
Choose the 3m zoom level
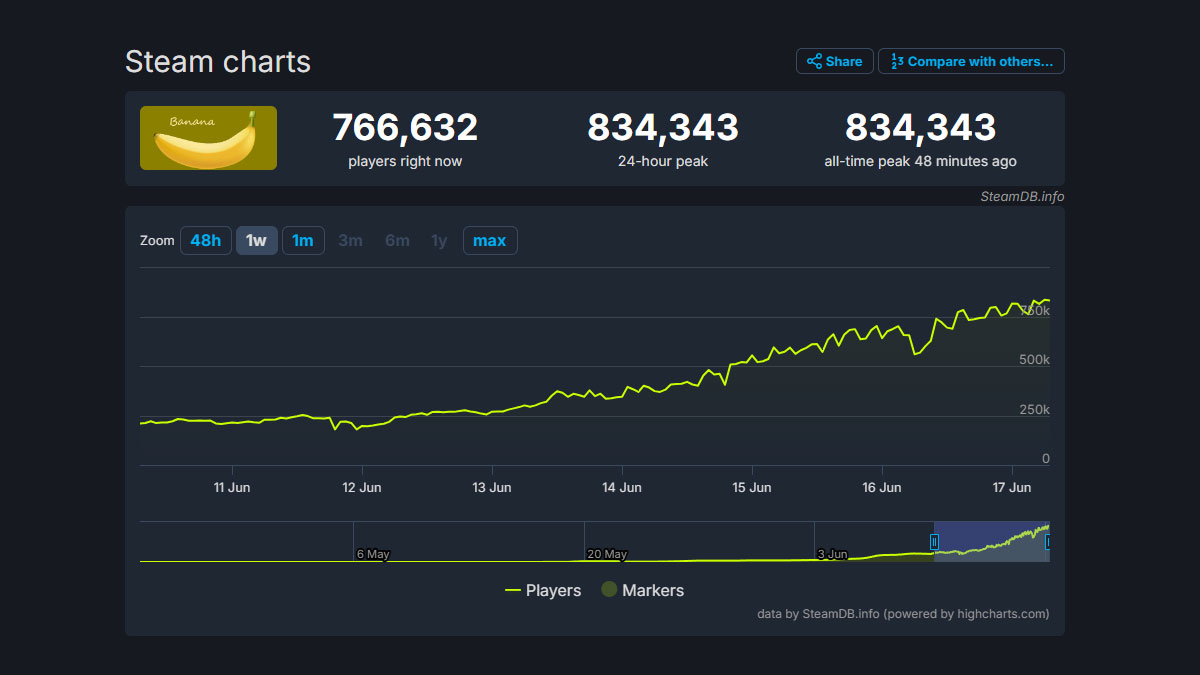pyautogui.click(x=350, y=240)
